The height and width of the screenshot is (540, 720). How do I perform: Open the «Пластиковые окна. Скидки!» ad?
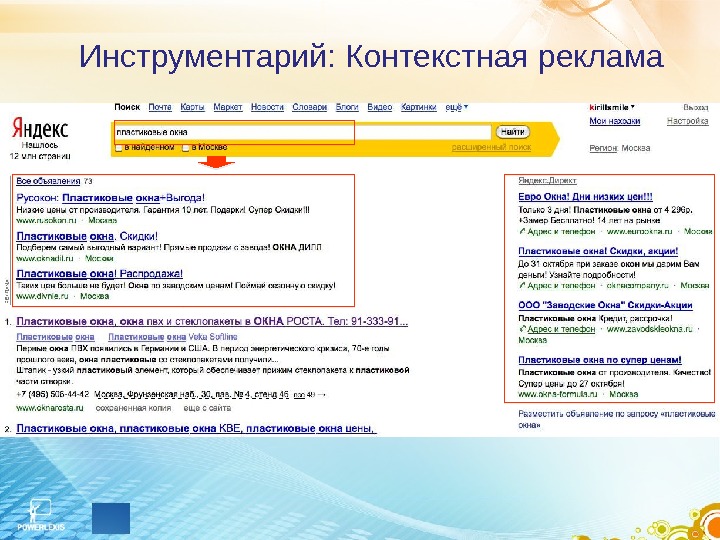(x=87, y=236)
